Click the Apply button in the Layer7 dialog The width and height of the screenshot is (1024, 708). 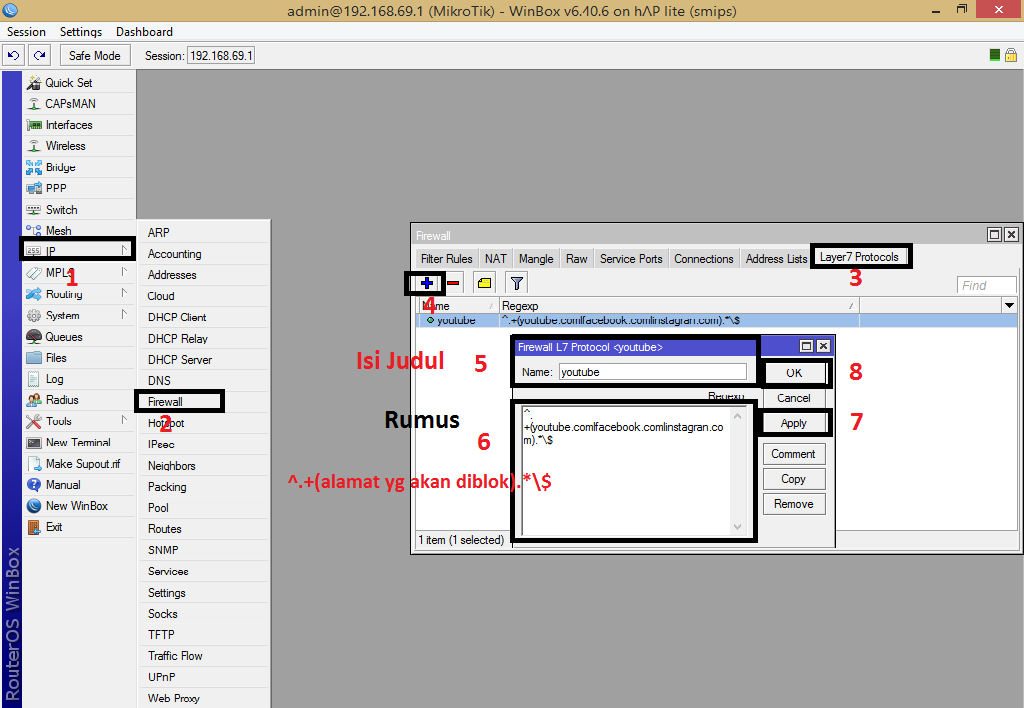click(794, 422)
